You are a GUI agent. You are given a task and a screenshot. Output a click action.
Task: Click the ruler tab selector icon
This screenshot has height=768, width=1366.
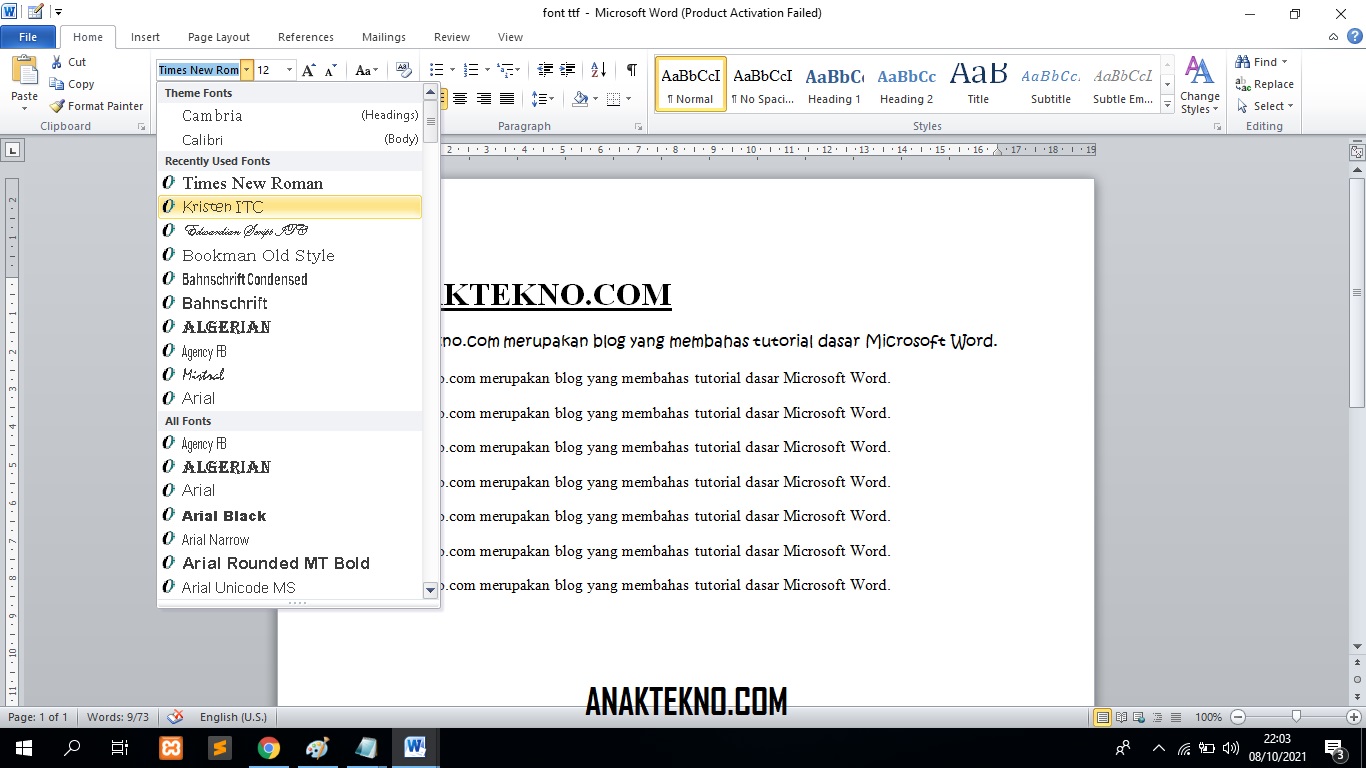[x=12, y=150]
